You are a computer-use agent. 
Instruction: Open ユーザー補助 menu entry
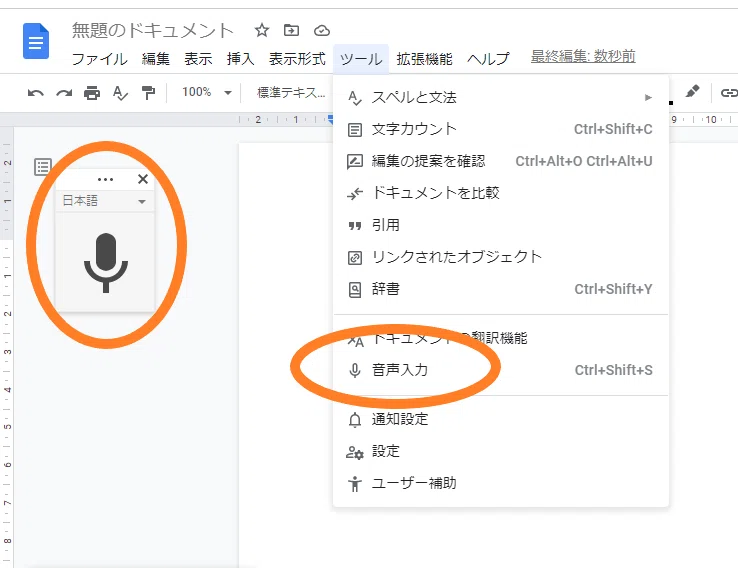(501, 483)
